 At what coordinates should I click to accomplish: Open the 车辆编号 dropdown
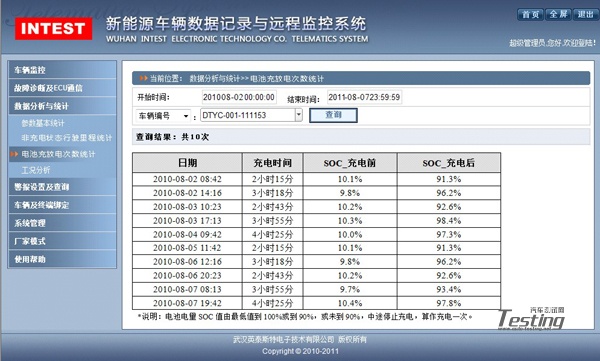[163, 116]
